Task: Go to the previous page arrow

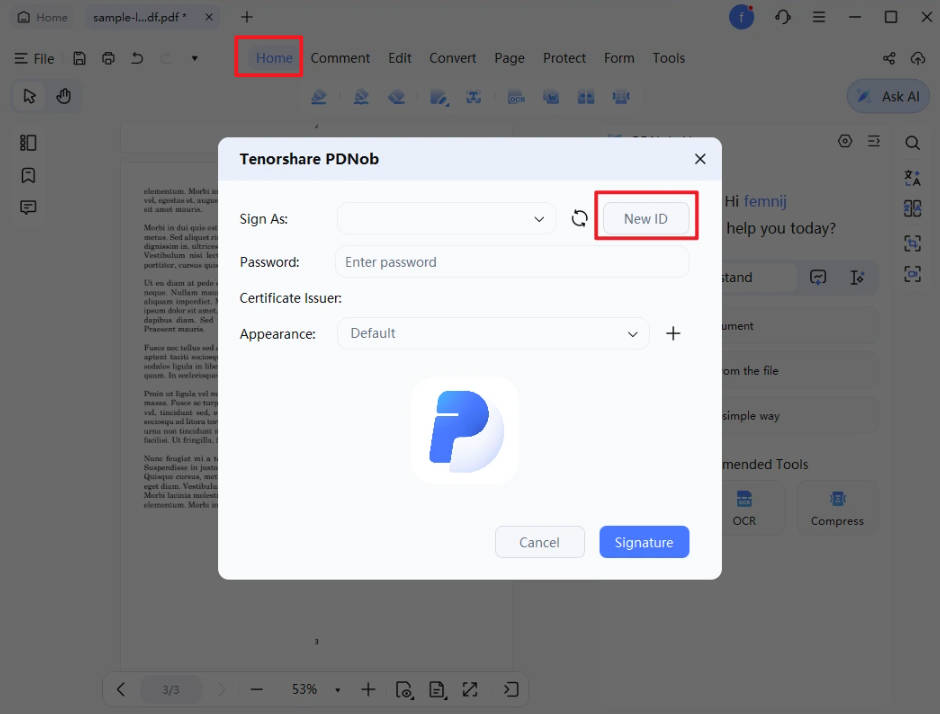Action: pyautogui.click(x=121, y=689)
